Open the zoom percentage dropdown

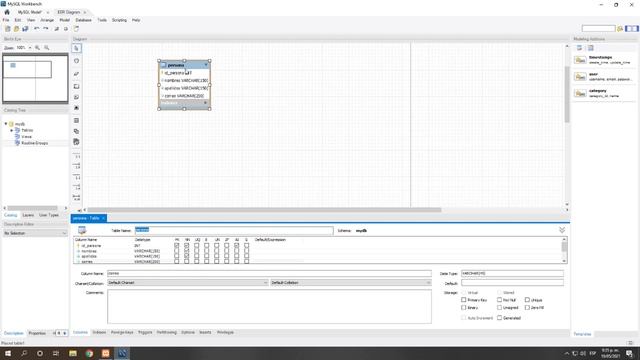click(30, 48)
